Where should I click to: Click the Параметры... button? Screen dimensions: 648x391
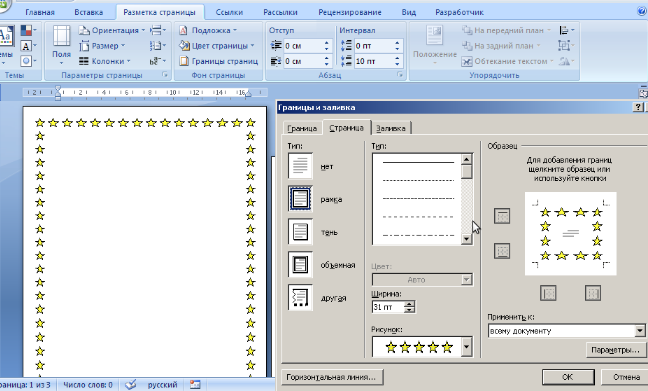tap(616, 350)
